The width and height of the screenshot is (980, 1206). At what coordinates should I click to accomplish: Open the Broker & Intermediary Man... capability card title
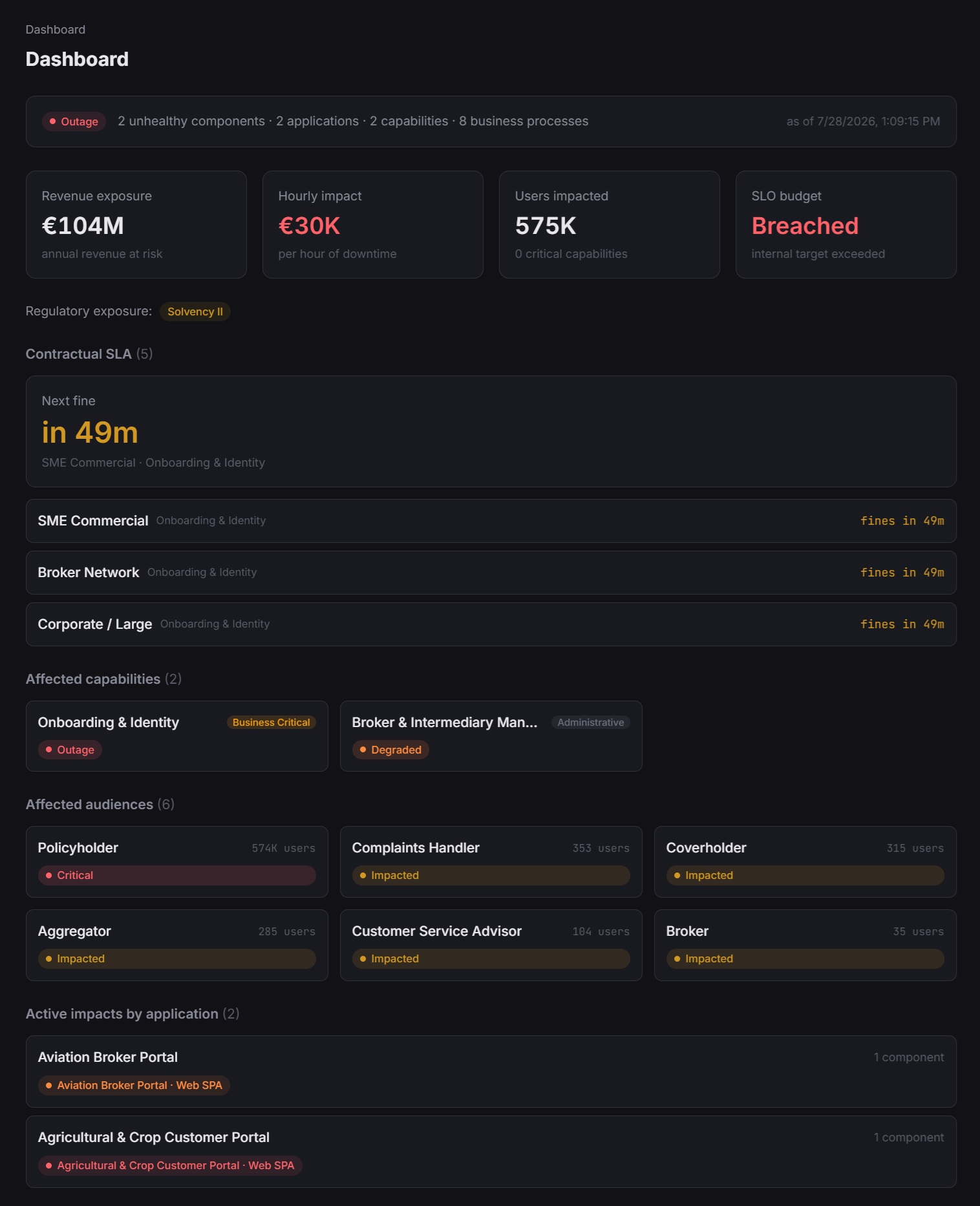445,723
